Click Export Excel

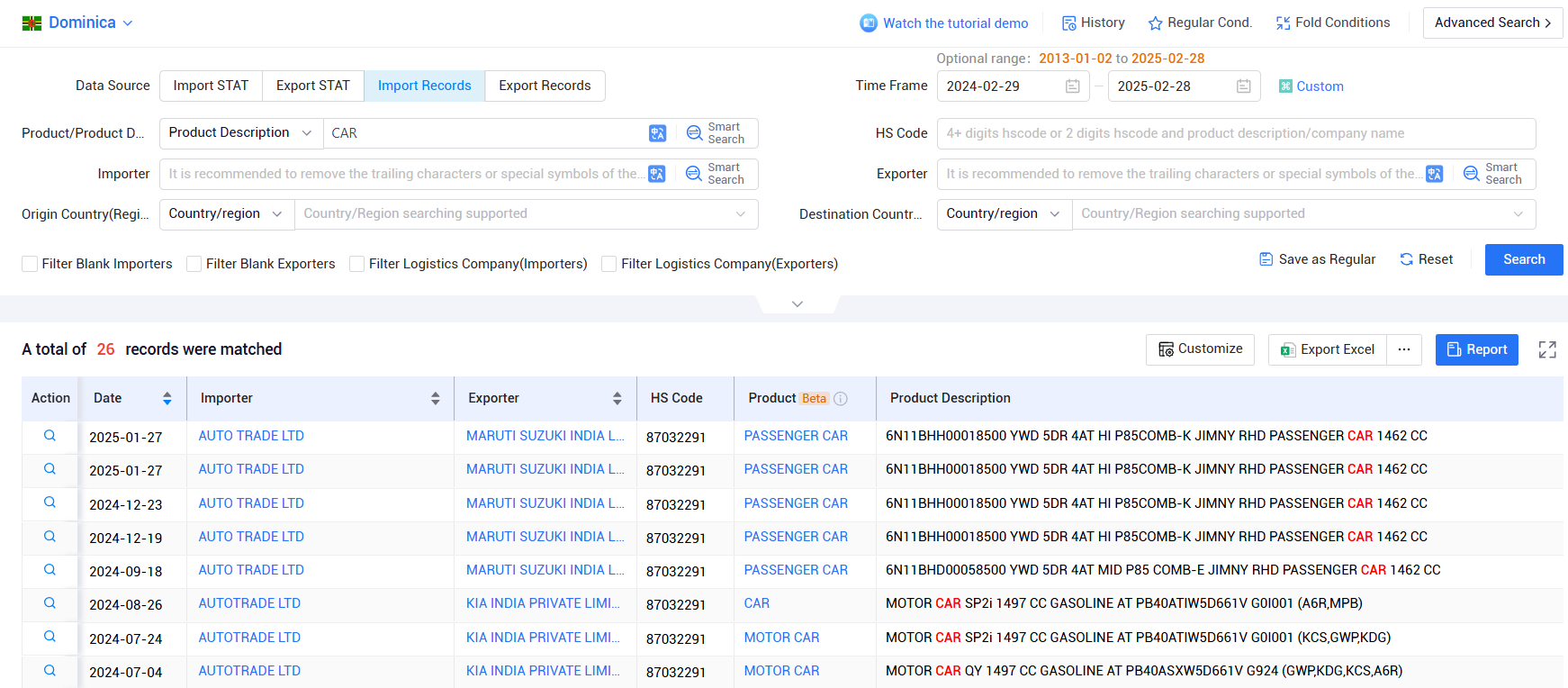[x=1328, y=349]
